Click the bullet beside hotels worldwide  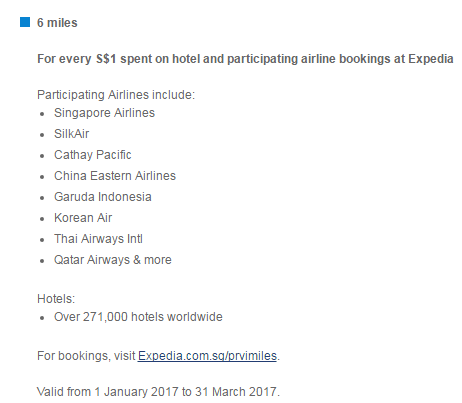pos(42,318)
